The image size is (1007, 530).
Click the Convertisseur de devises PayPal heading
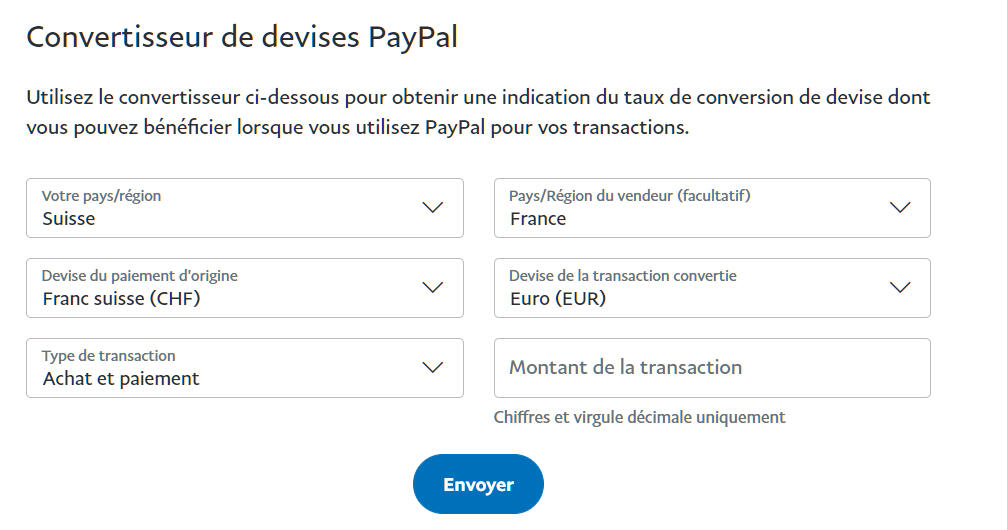[242, 37]
